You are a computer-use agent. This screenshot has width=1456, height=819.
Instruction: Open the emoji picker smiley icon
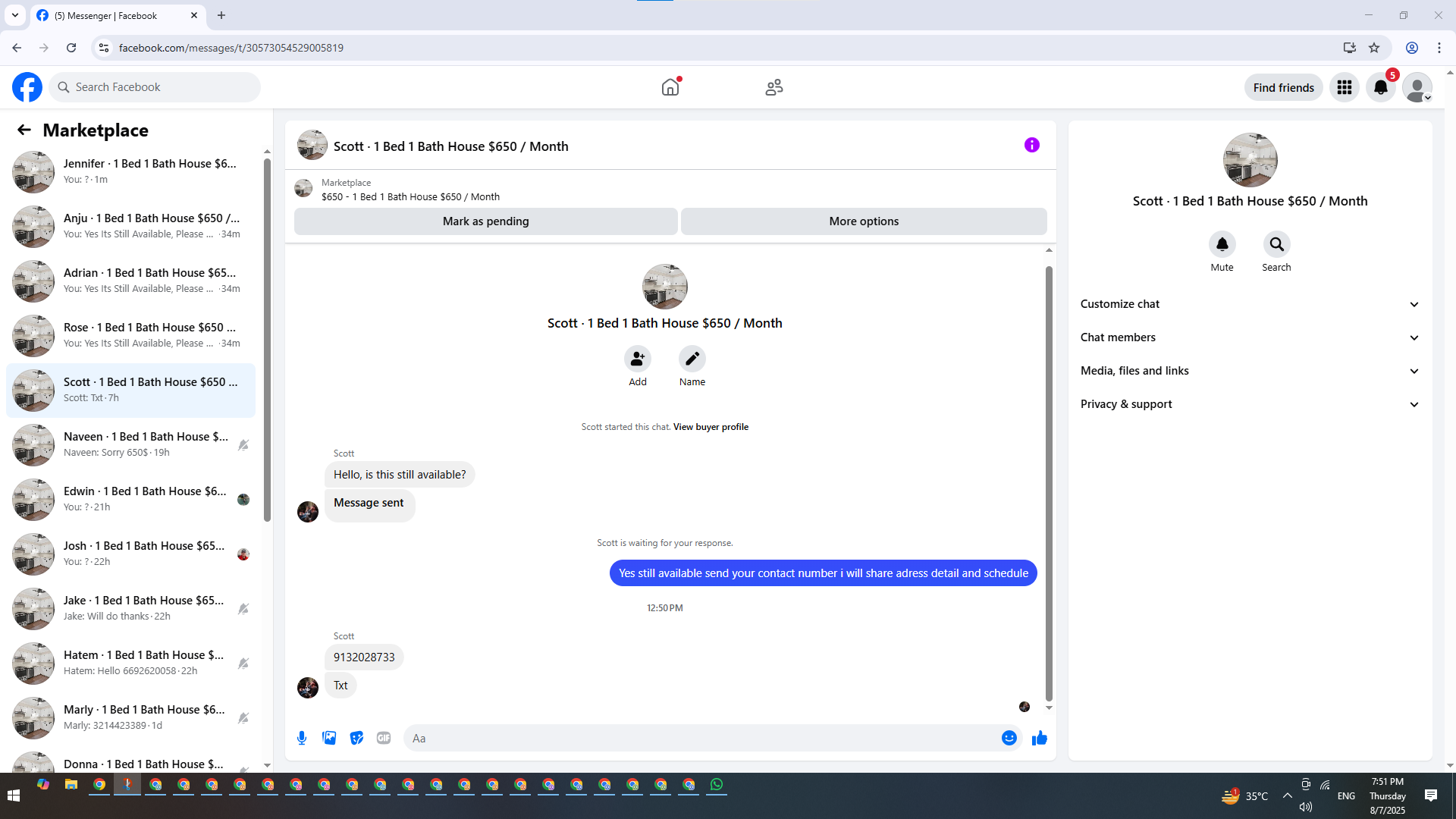coord(1009,738)
